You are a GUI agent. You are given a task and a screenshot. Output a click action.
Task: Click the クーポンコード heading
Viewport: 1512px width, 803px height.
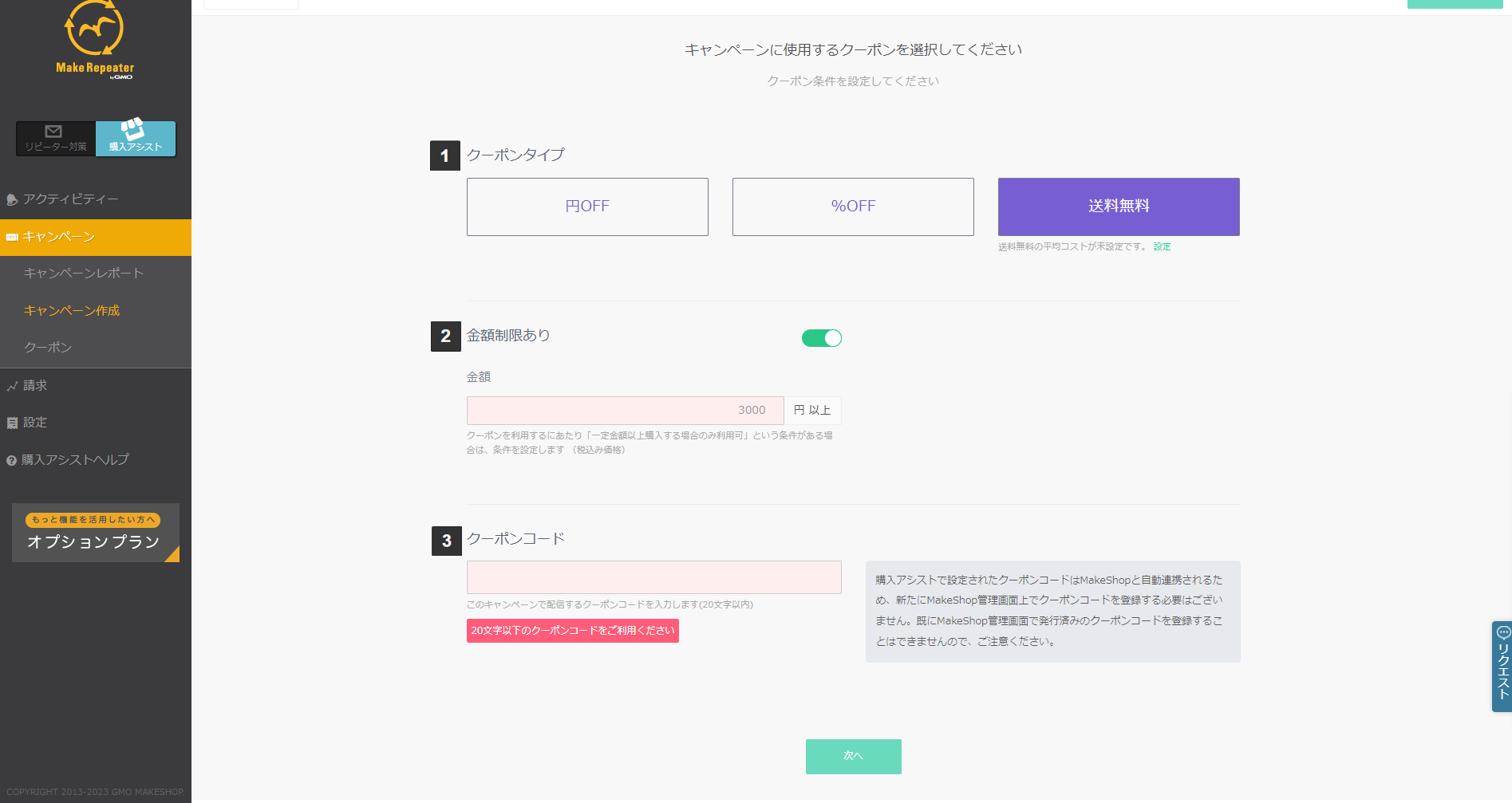[515, 539]
